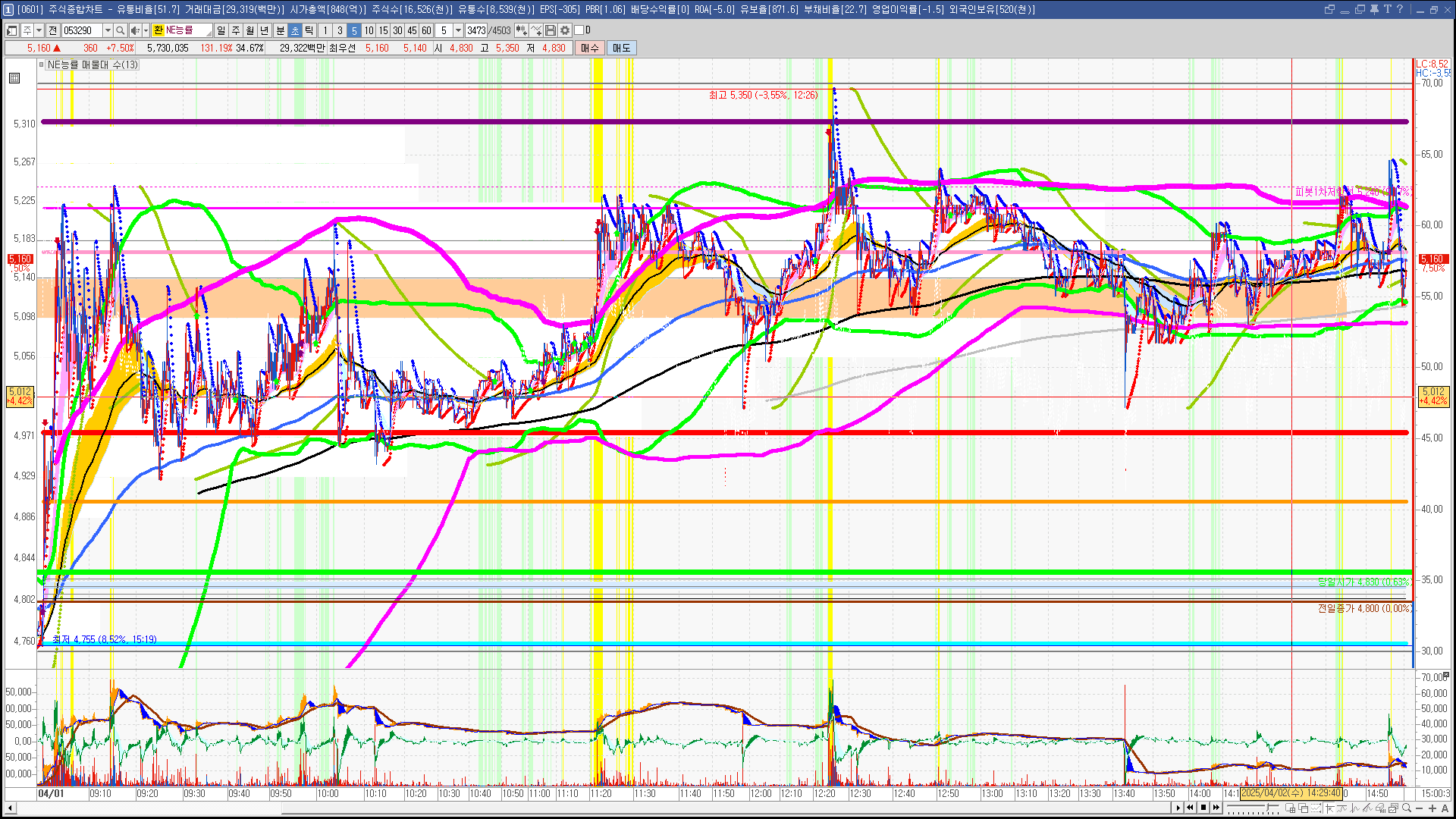The image size is (1456, 819).
Task: Click the play button at bottom
Action: click(x=1178, y=808)
